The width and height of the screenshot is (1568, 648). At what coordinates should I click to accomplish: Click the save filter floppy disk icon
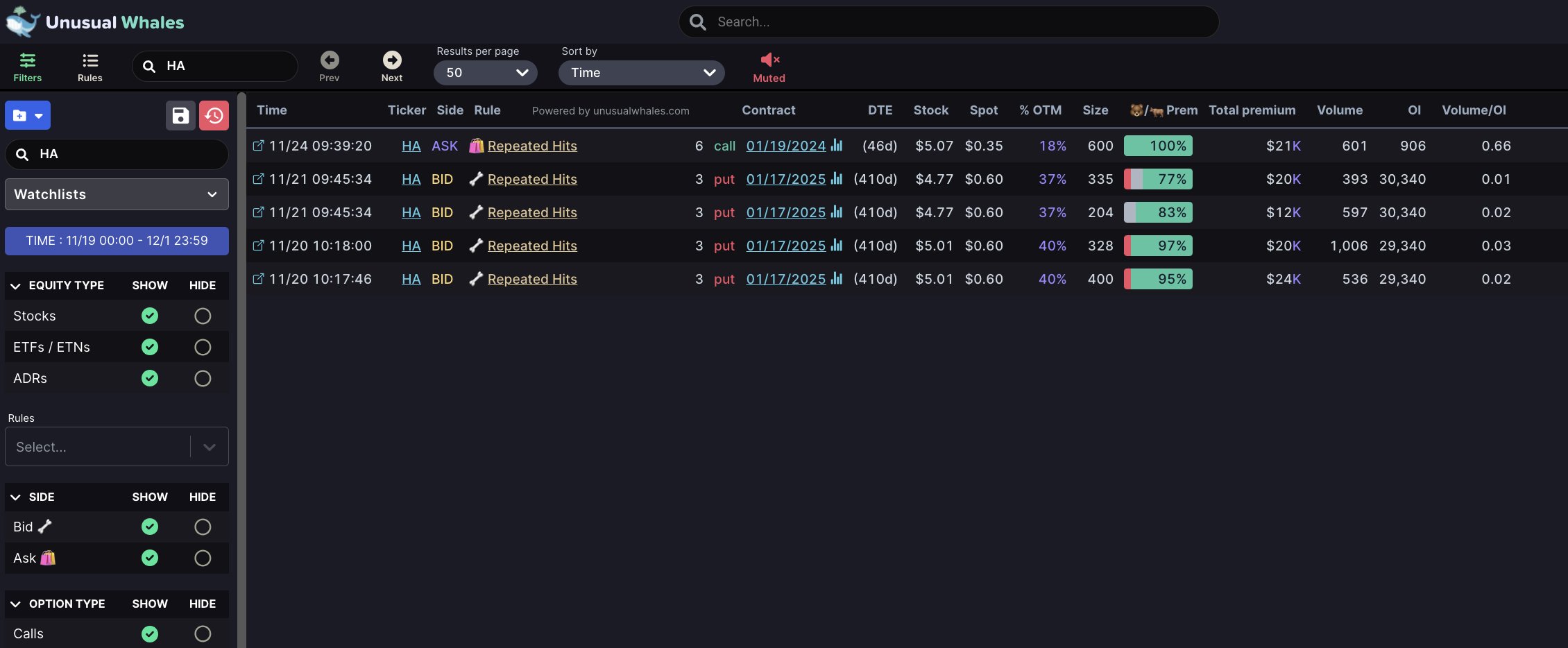coord(180,116)
